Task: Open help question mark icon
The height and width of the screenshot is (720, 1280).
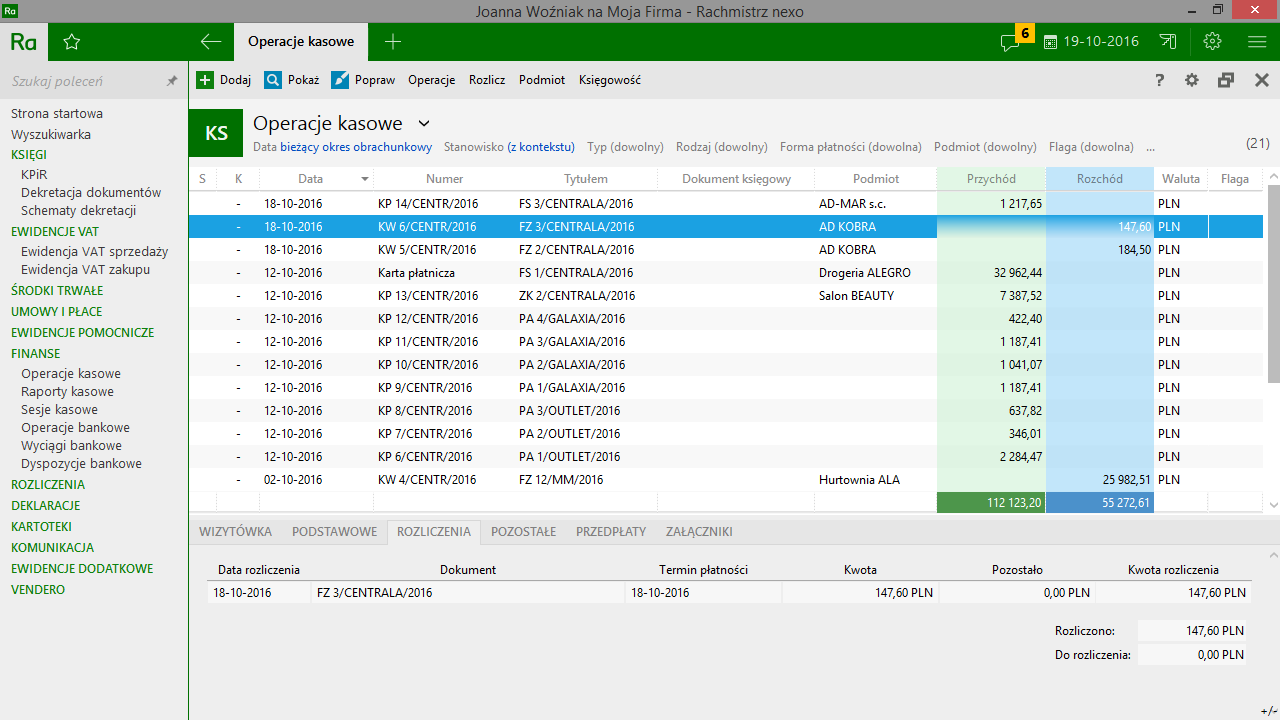Action: pos(1160,80)
